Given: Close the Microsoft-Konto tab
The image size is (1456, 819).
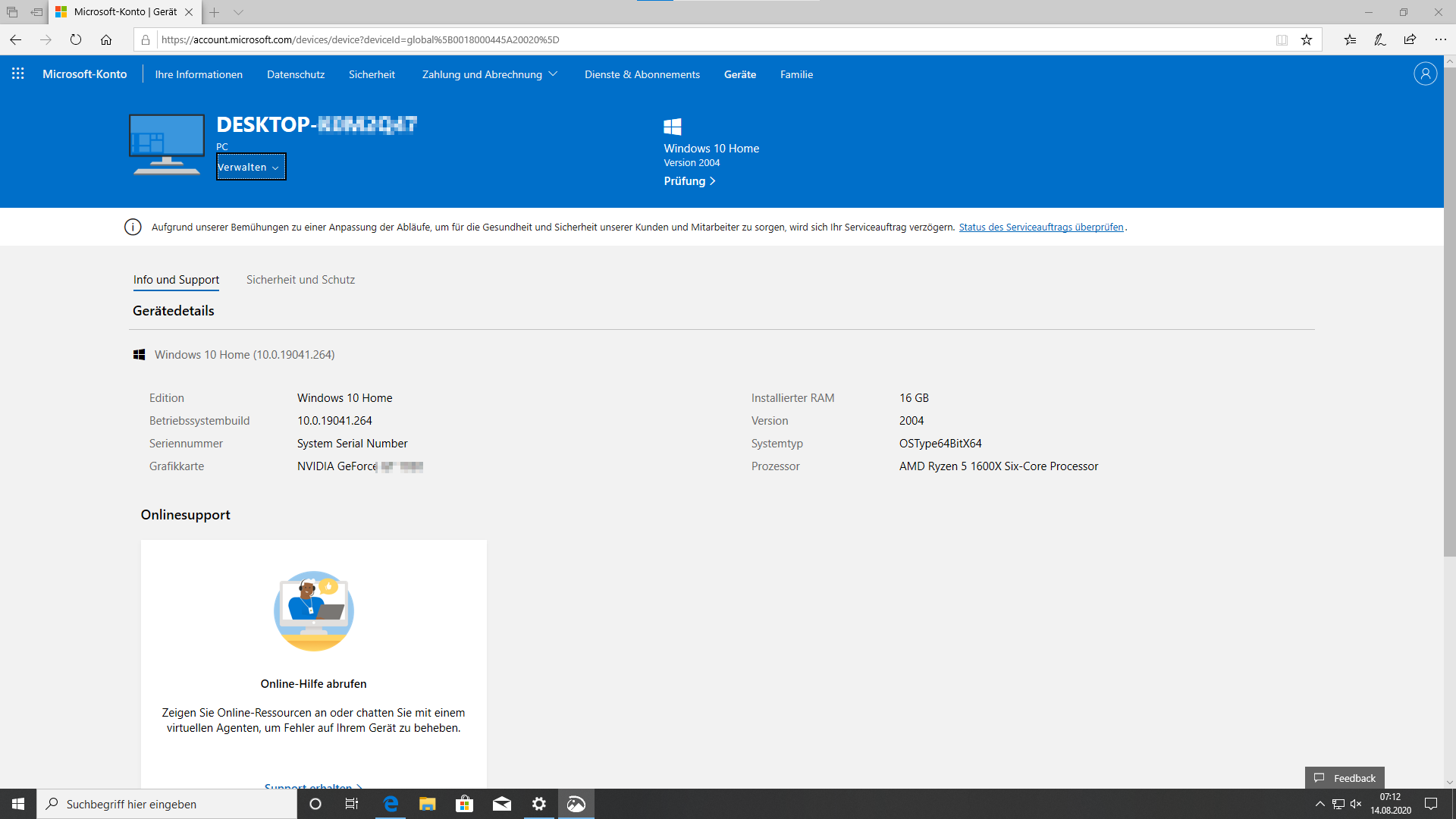Looking at the screenshot, I should click(189, 12).
